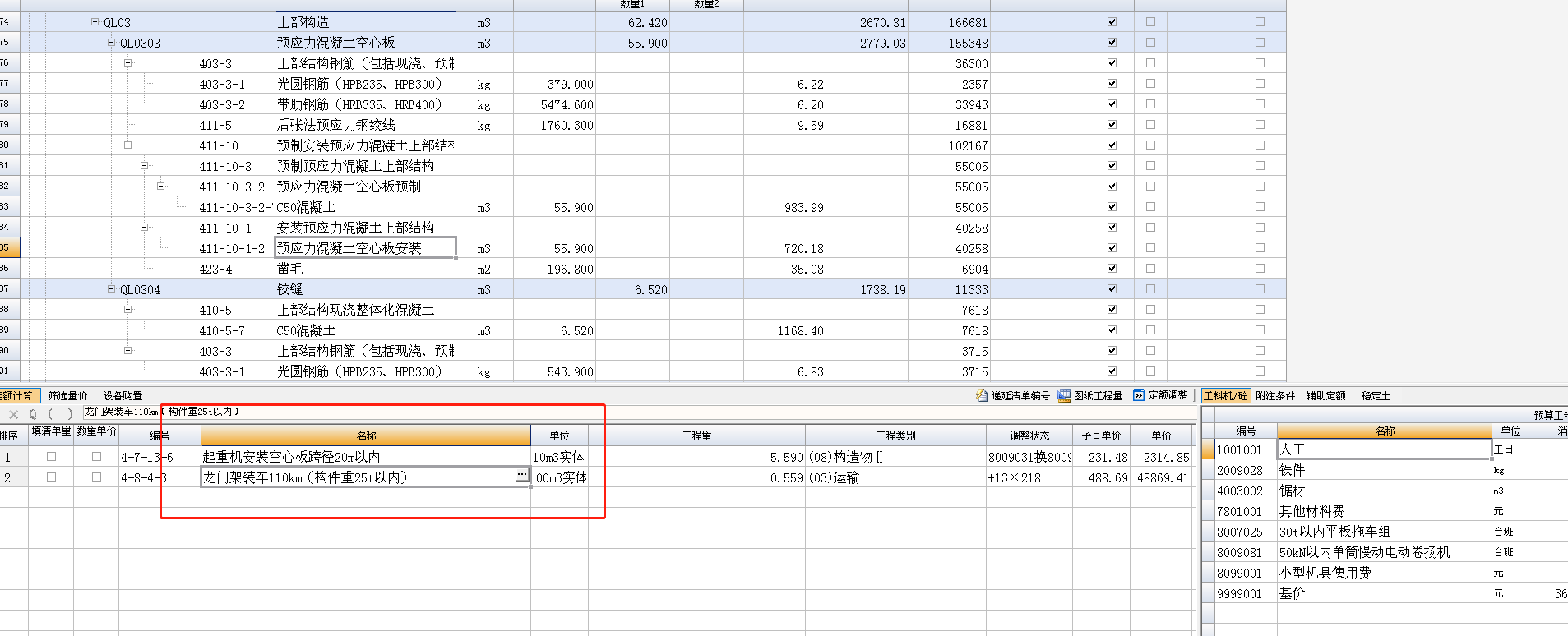
Task: Click the 8009031换 adjustment status cell
Action: tap(1029, 457)
